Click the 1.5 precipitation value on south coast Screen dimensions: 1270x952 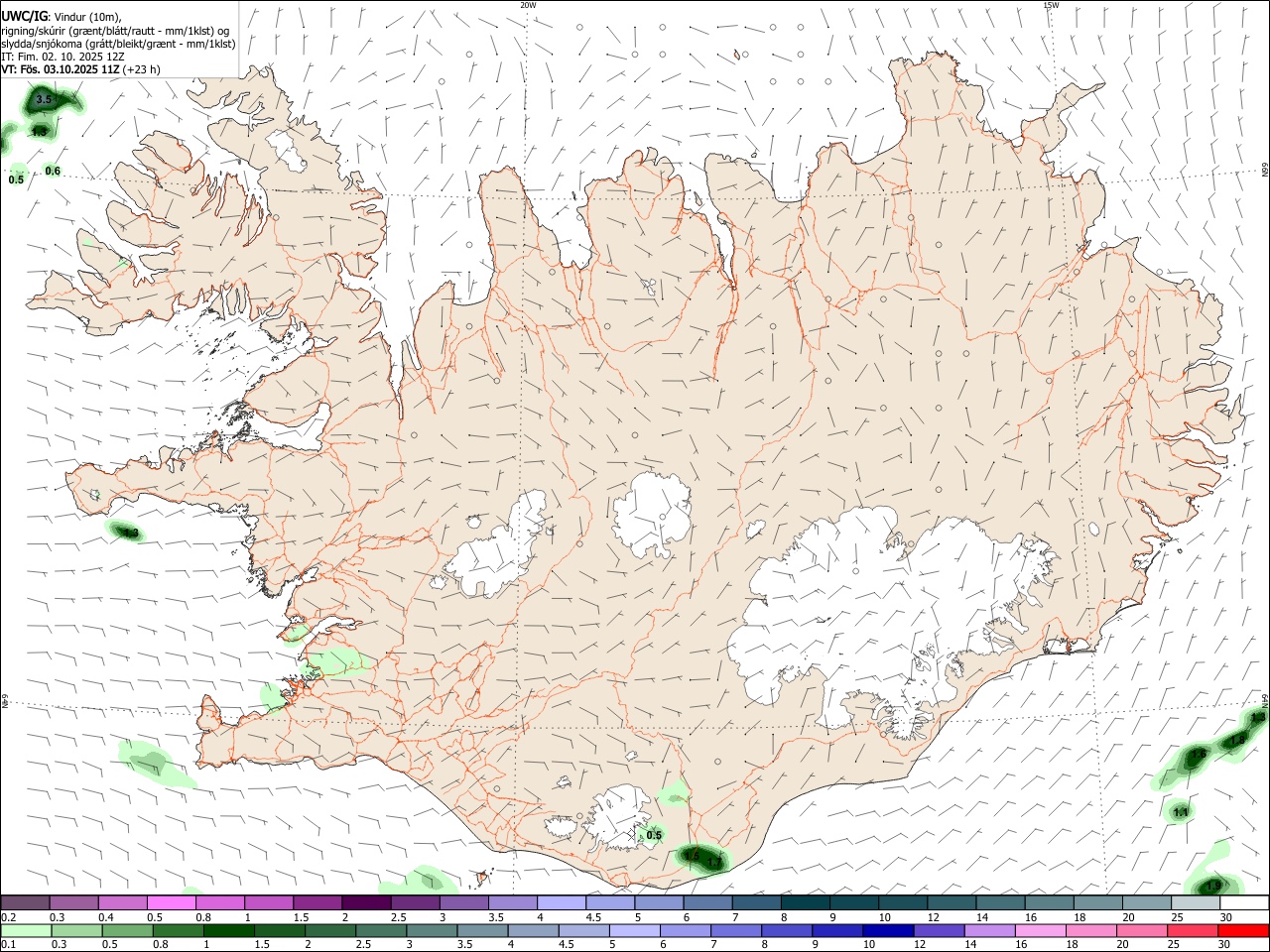[692, 855]
